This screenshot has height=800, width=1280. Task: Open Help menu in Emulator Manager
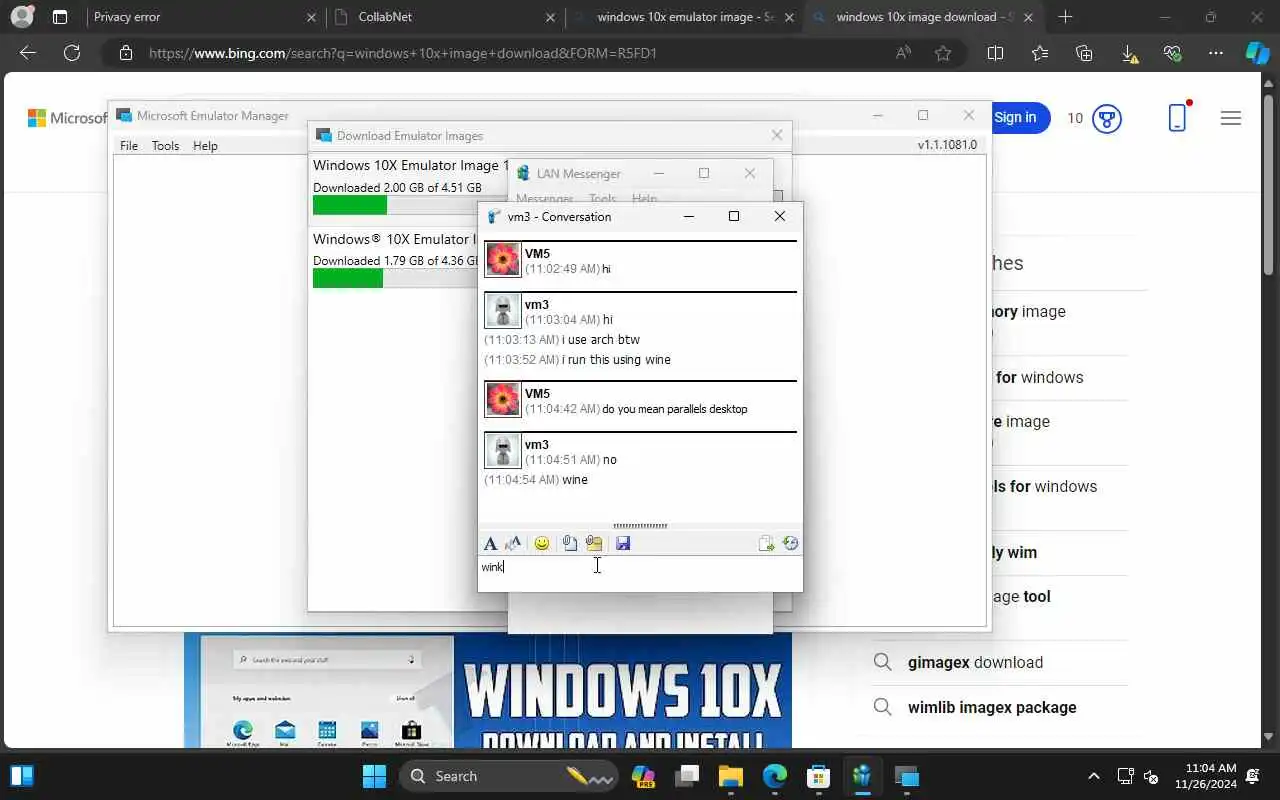click(205, 146)
